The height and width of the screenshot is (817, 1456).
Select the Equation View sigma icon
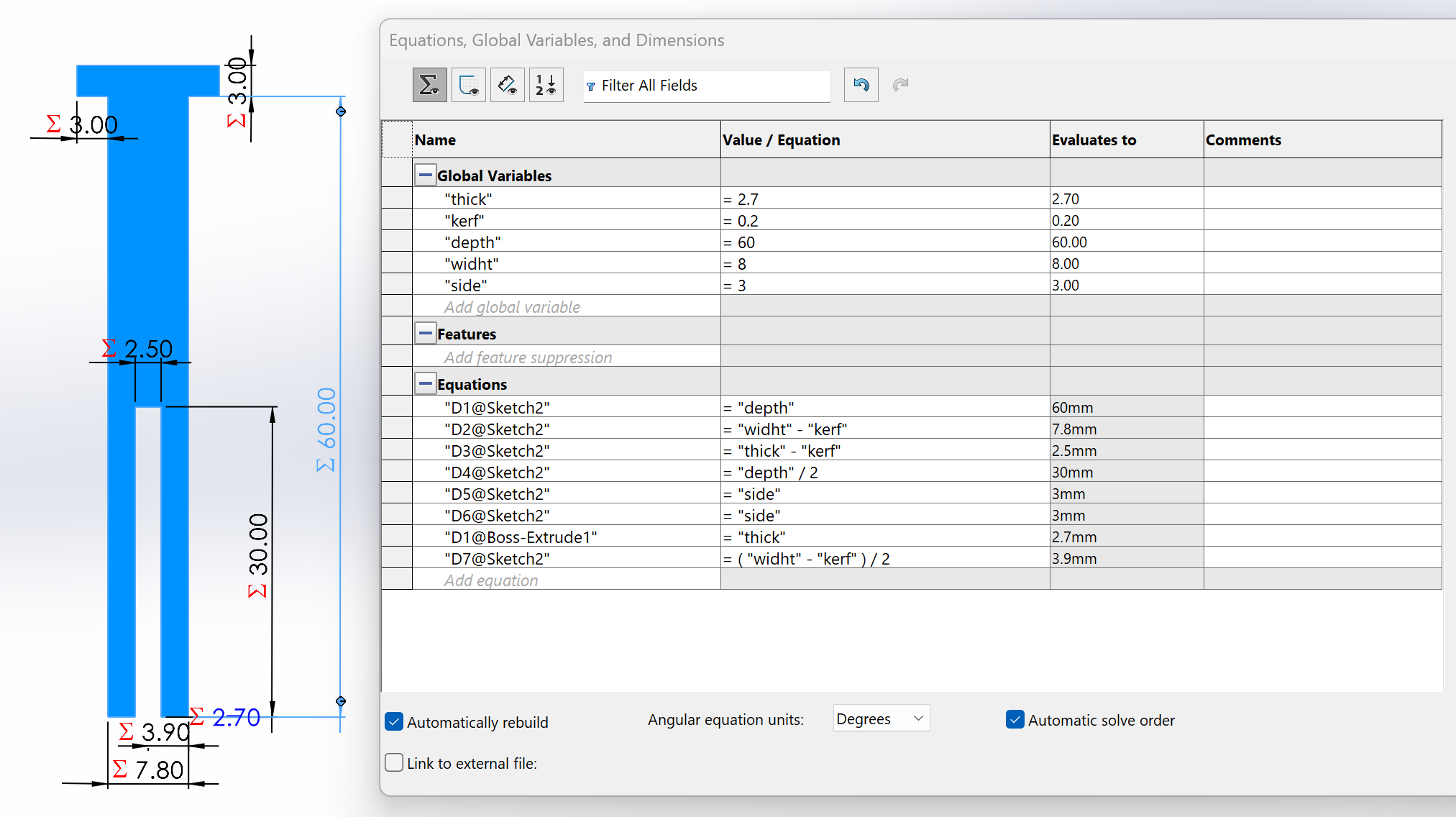coord(429,86)
